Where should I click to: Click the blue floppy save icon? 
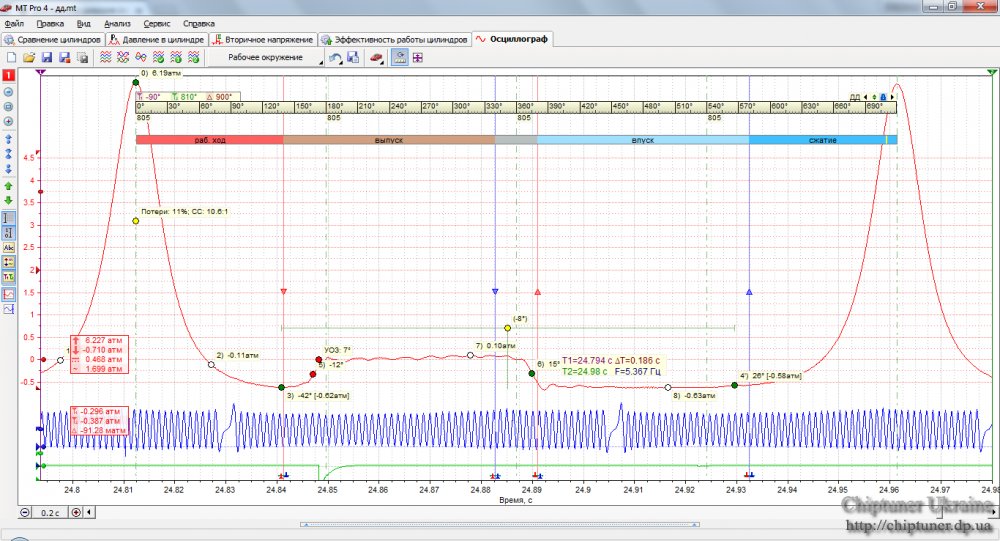(x=47, y=57)
